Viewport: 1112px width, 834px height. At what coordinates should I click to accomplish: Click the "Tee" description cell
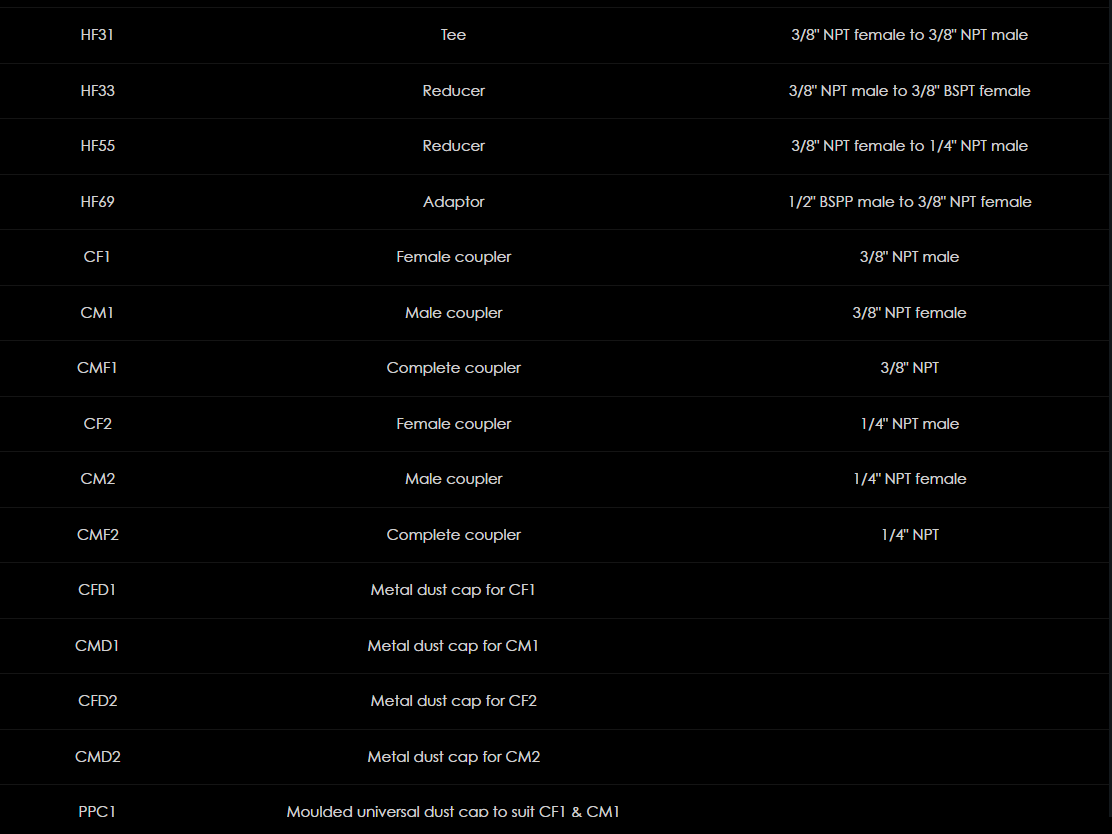tap(453, 35)
